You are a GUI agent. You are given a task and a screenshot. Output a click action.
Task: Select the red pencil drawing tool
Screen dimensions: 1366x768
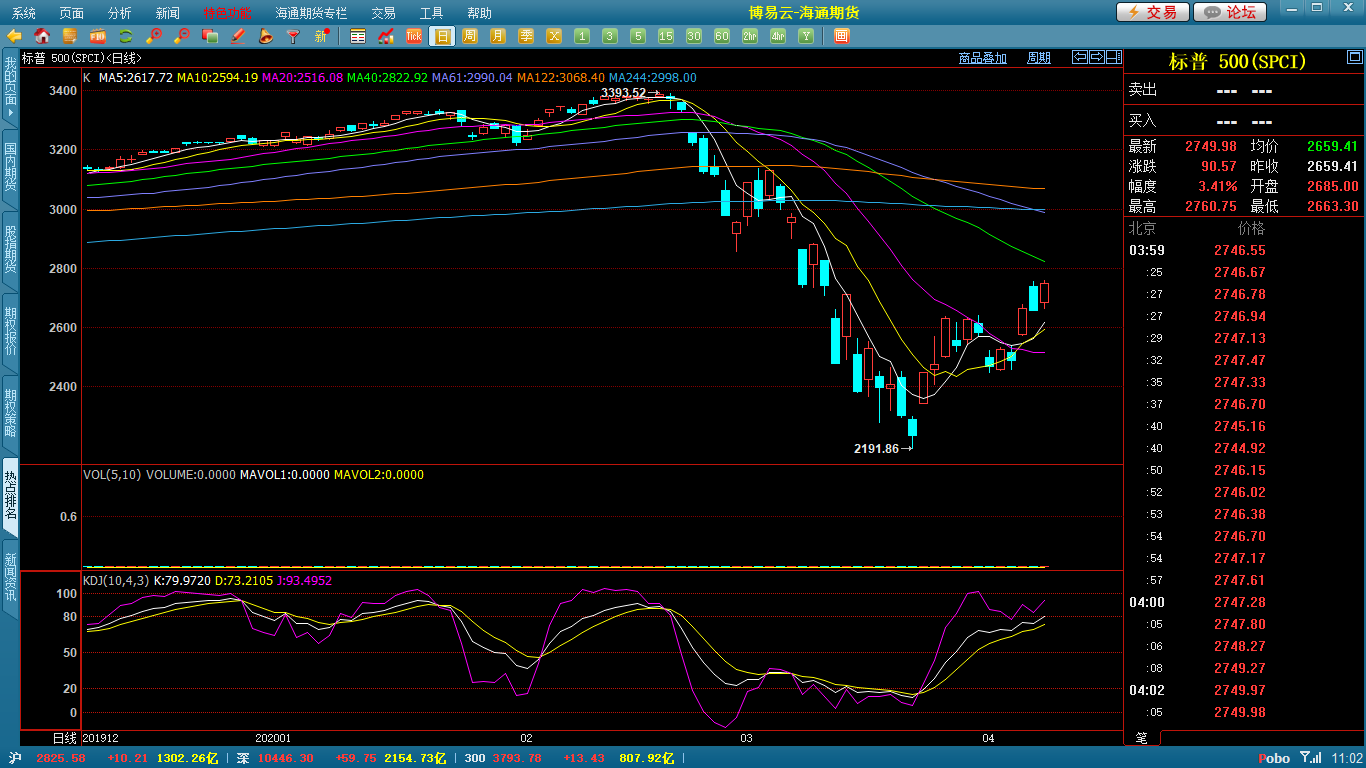[238, 36]
